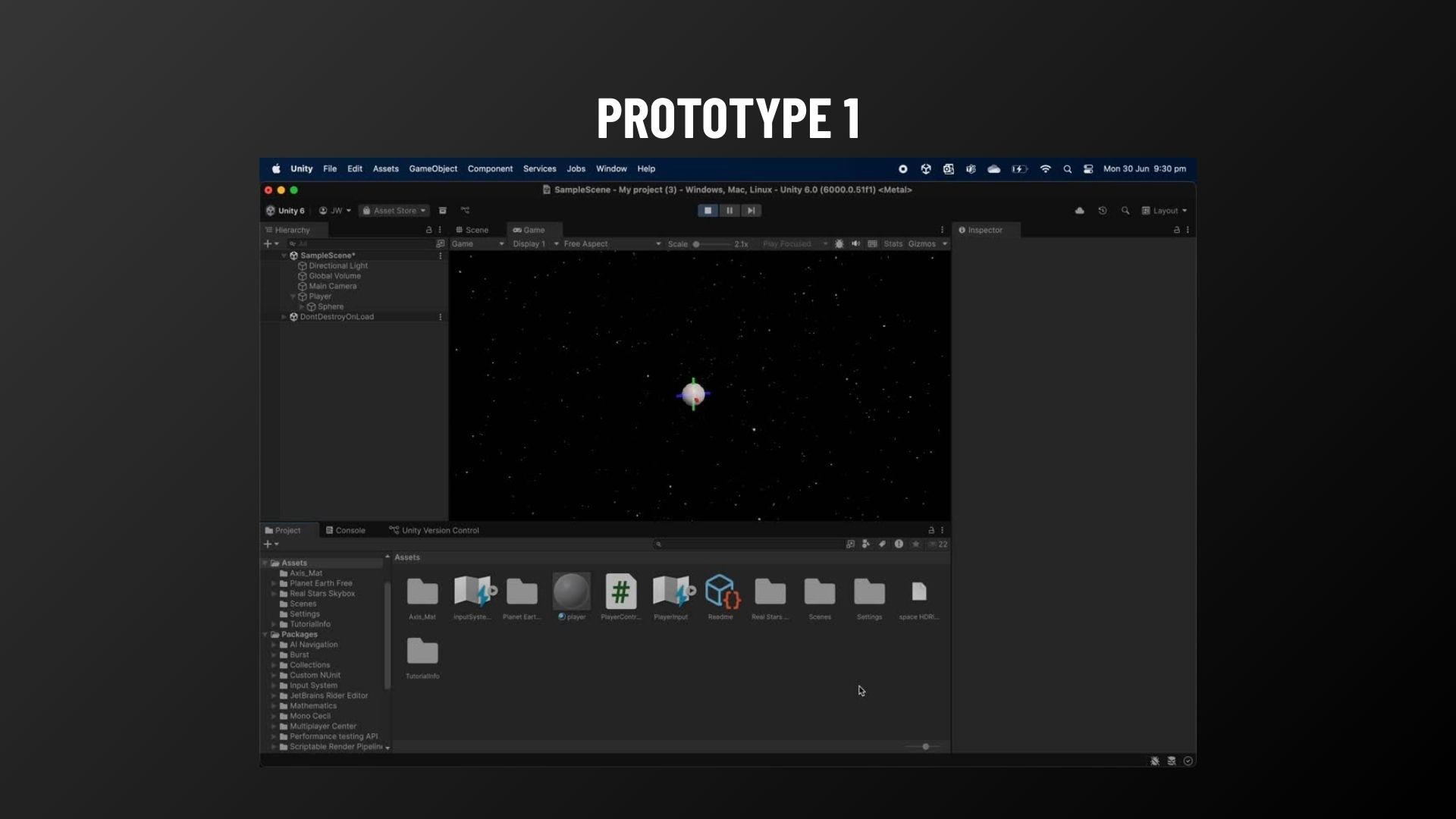Open the Asset Store button
The height and width of the screenshot is (819, 1456).
click(x=394, y=211)
